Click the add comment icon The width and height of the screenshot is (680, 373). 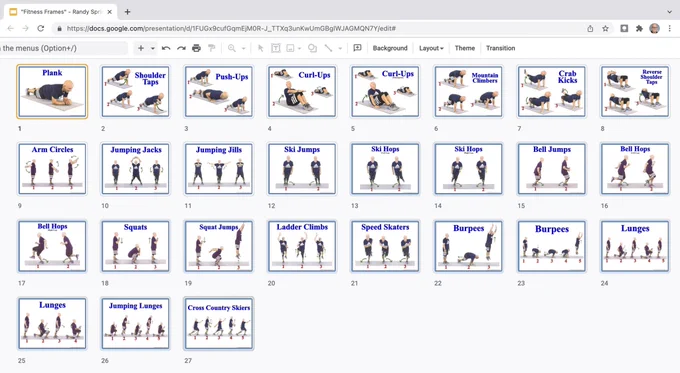point(357,48)
